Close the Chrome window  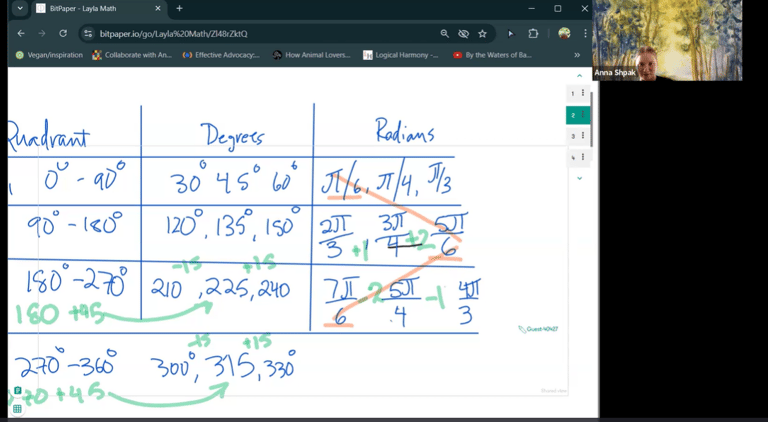[584, 8]
